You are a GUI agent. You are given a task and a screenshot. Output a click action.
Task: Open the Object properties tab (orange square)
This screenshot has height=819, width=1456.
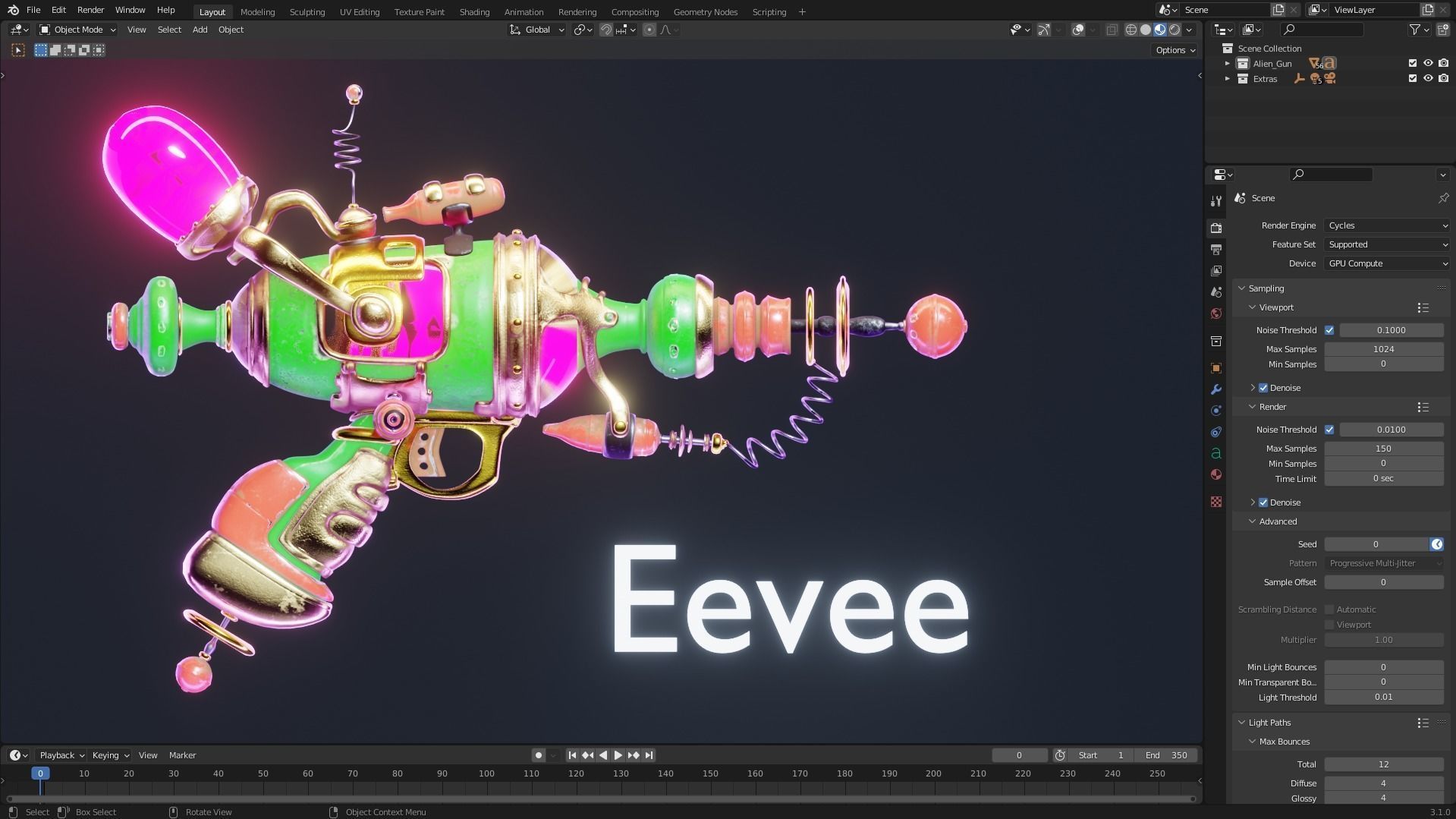[1216, 368]
